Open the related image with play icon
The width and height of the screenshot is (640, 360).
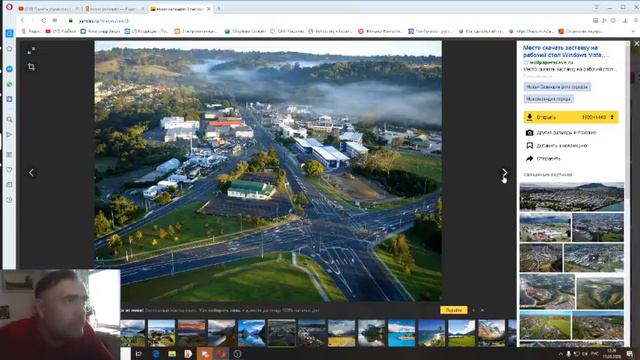click(593, 258)
